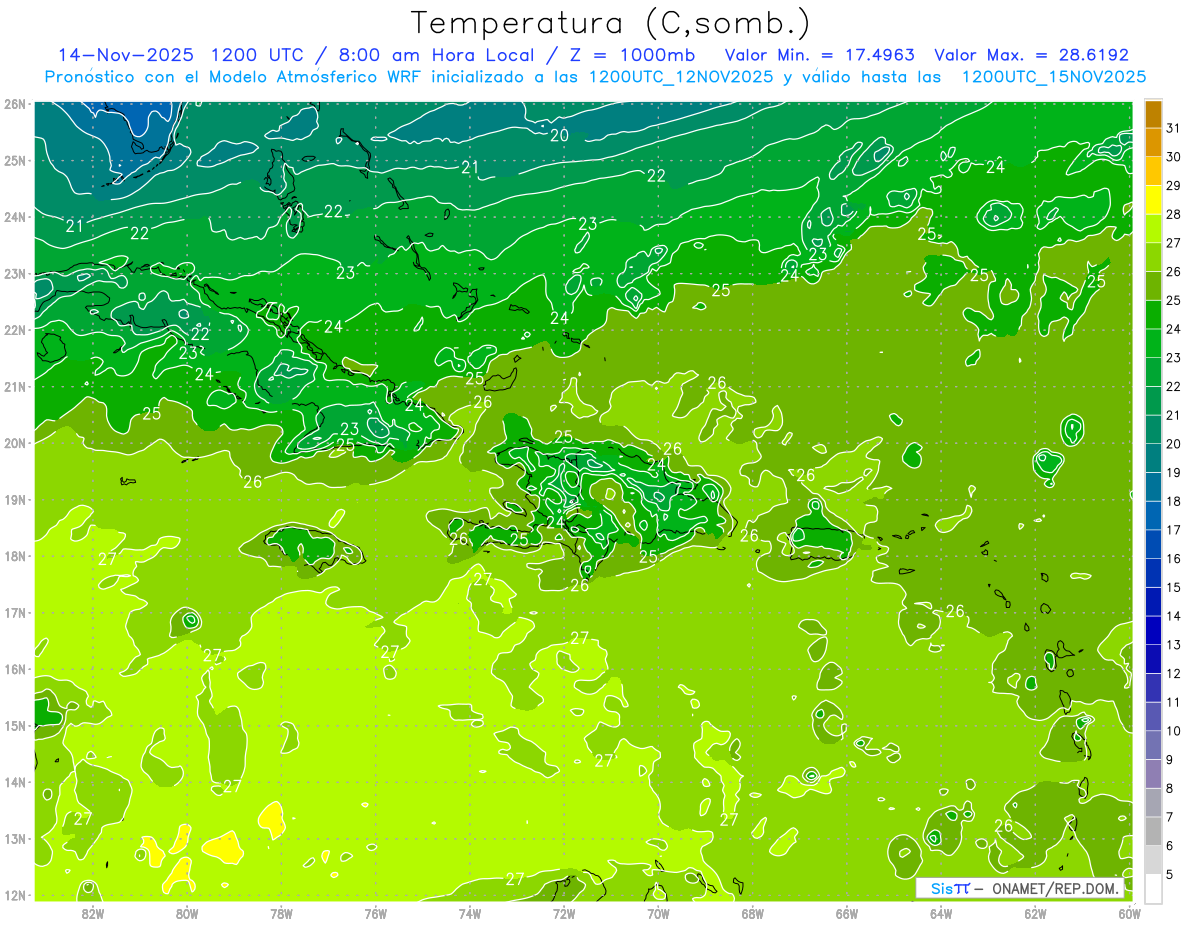Click the 22N latitude axis label

pyautogui.click(x=15, y=330)
